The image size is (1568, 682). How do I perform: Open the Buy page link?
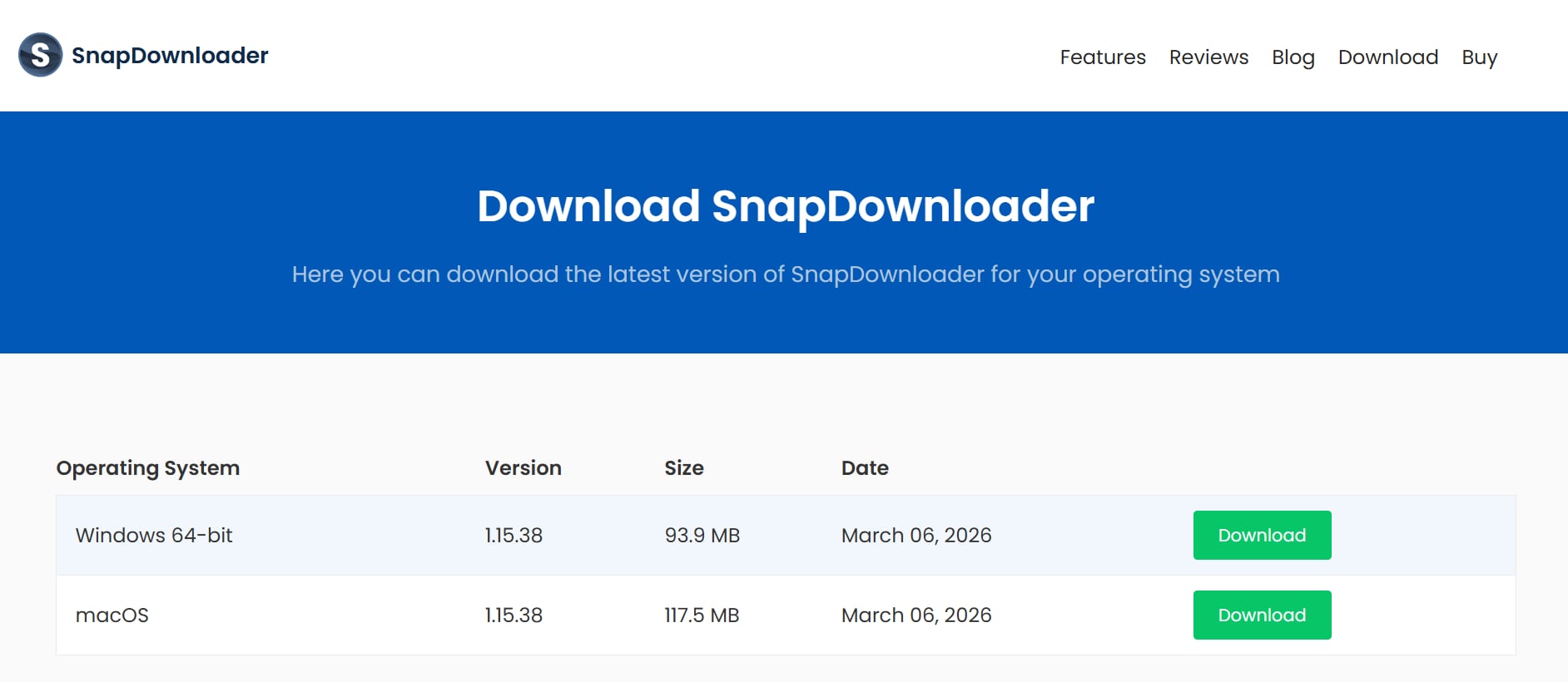point(1479,57)
